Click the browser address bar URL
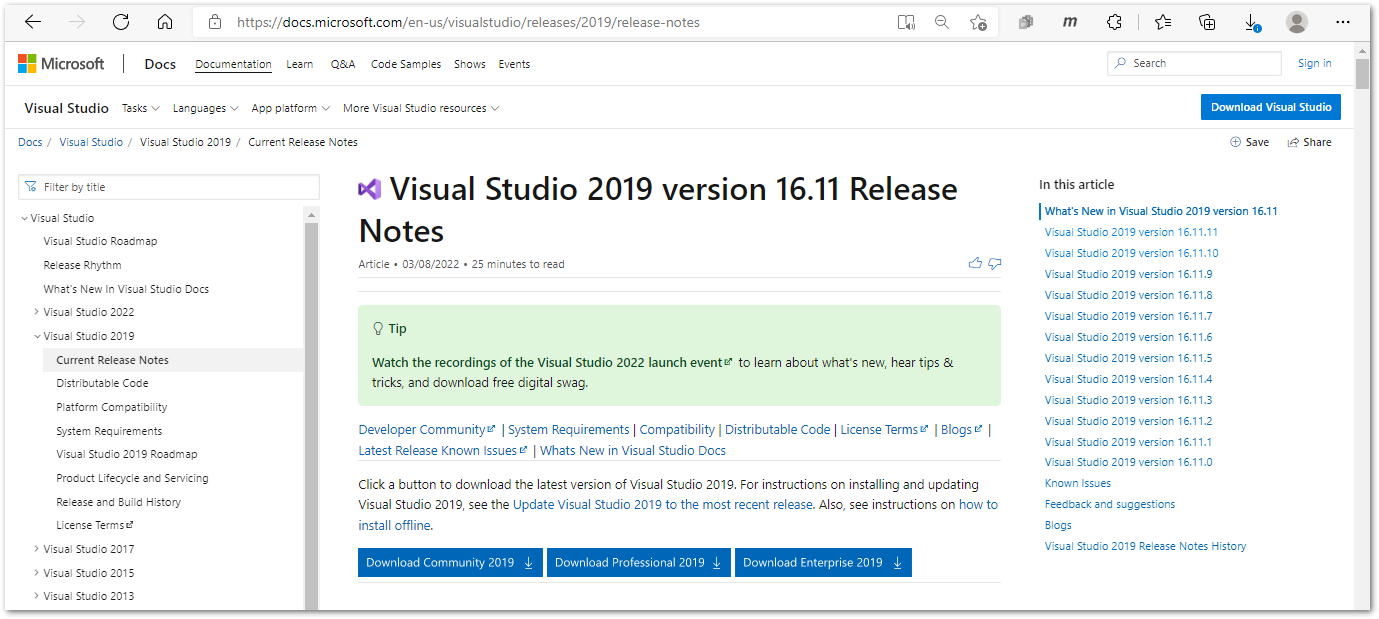Viewport: 1379px width, 619px height. pos(468,22)
